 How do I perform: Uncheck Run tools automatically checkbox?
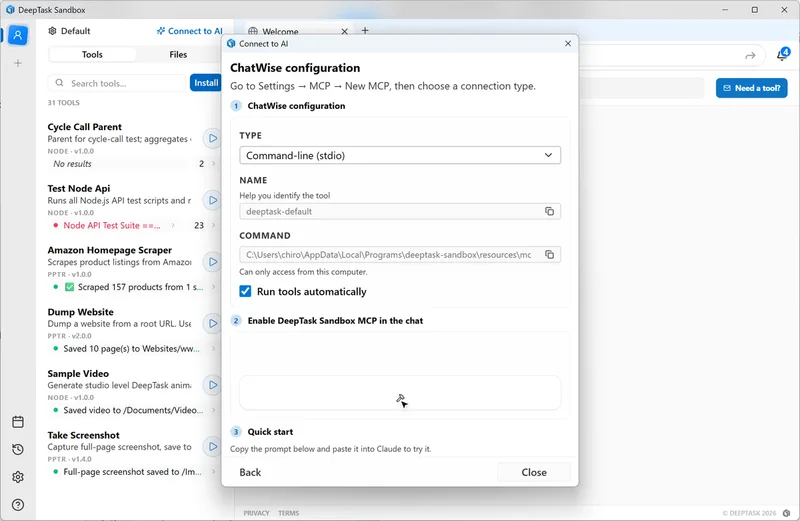point(246,292)
